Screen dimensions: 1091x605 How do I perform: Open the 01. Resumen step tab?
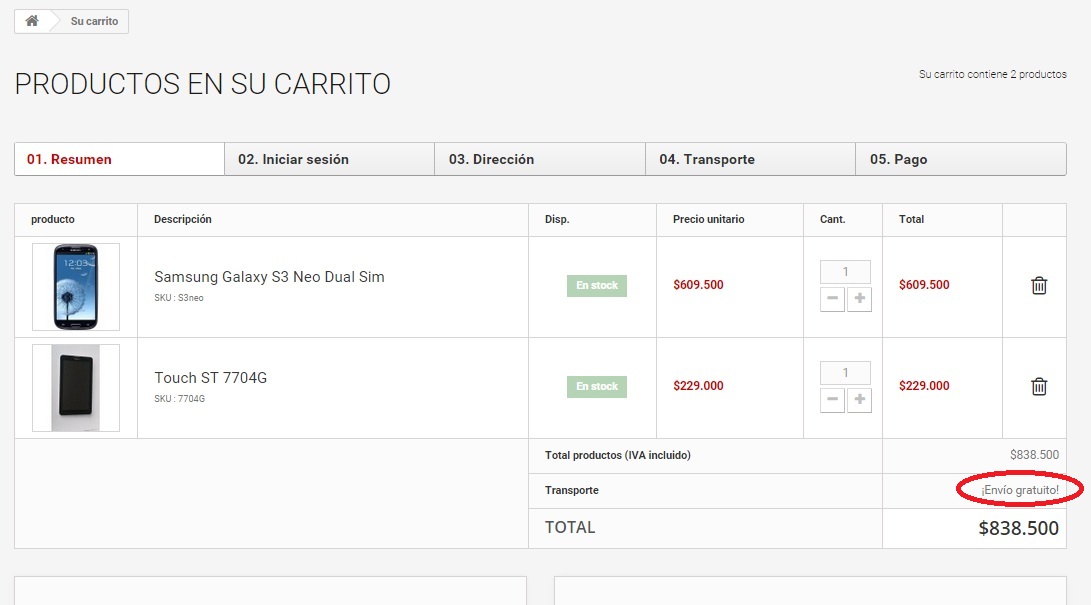(x=119, y=159)
